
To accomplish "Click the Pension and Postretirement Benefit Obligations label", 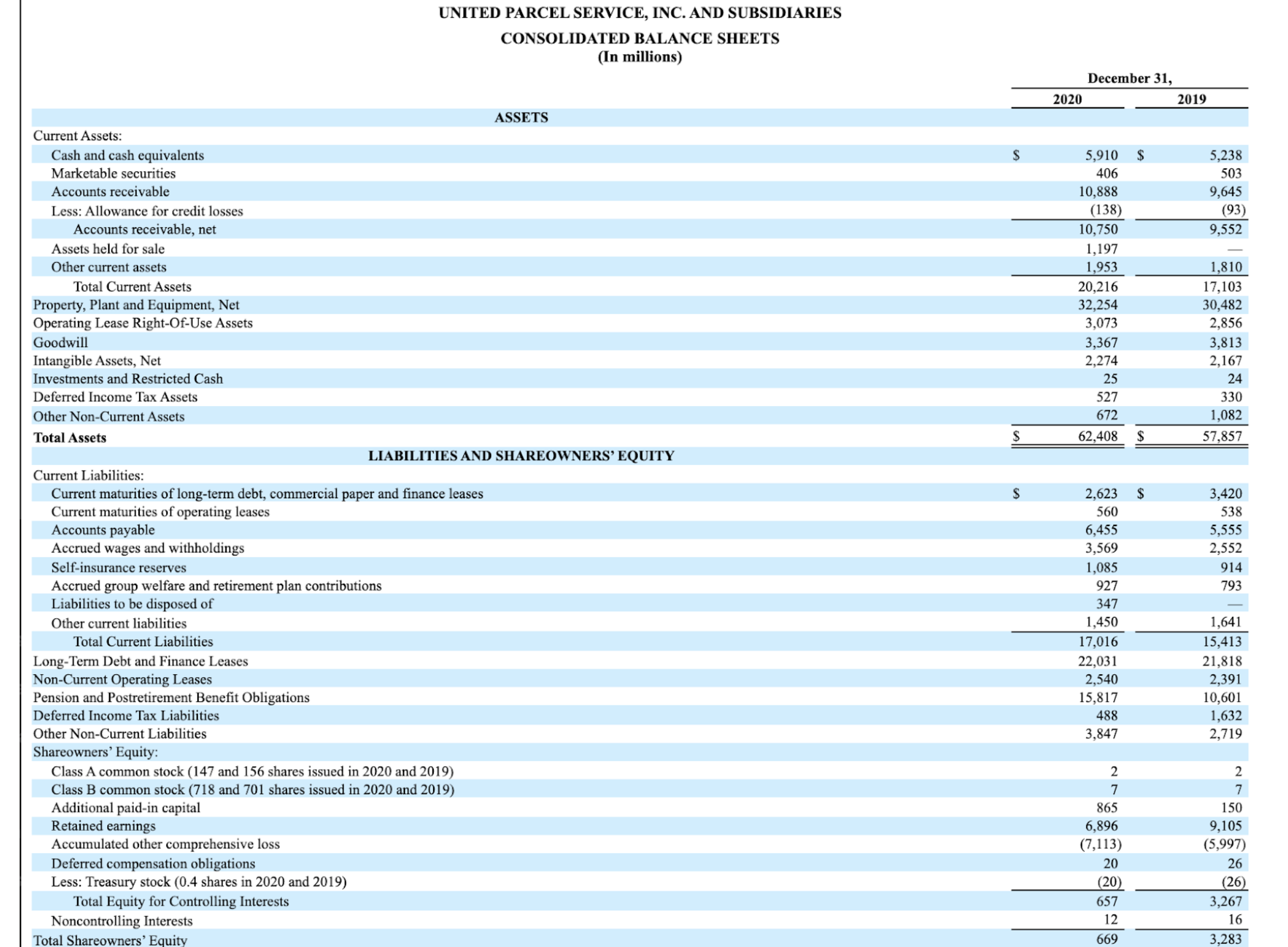I will [172, 698].
